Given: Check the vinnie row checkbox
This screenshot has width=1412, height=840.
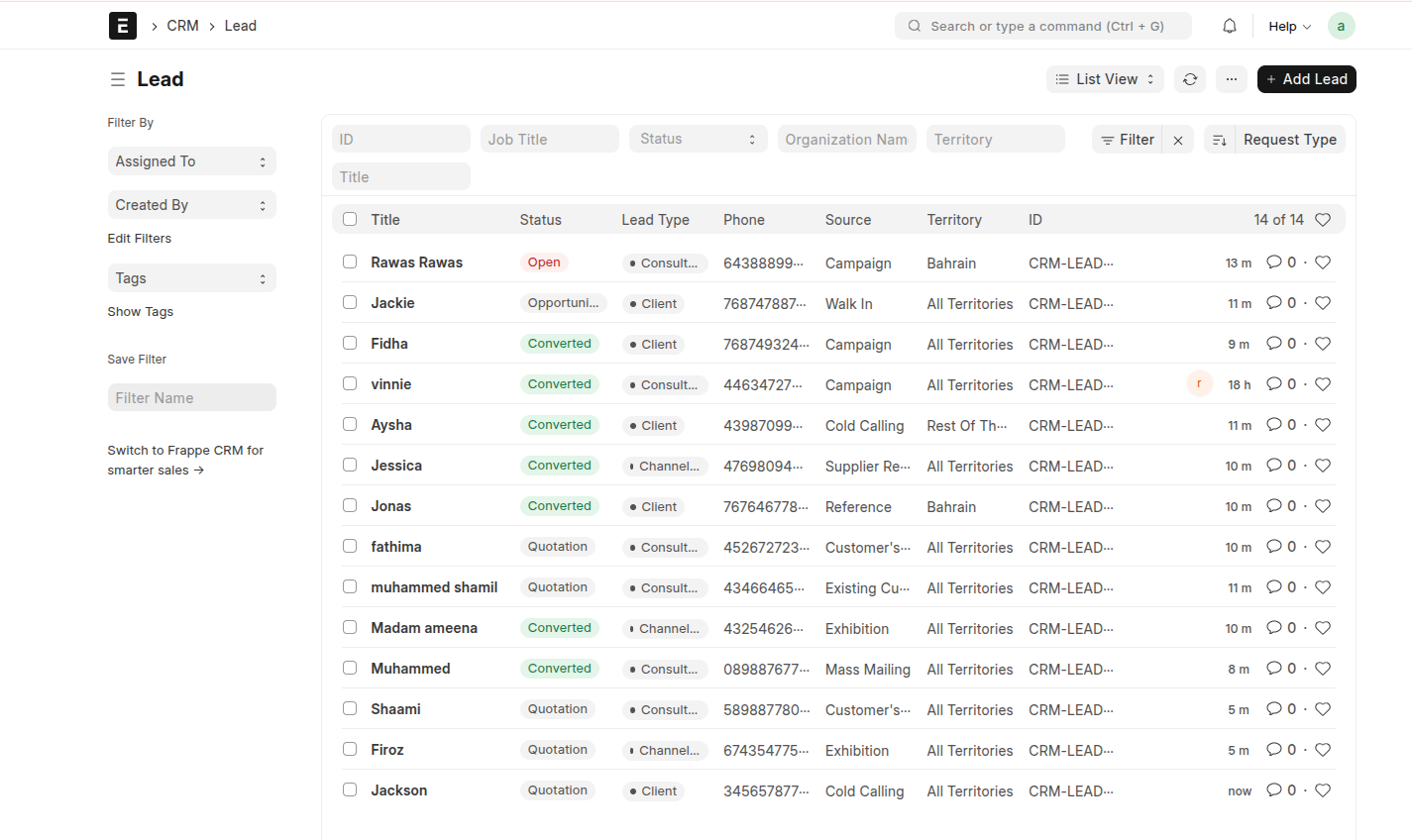Looking at the screenshot, I should click(350, 383).
